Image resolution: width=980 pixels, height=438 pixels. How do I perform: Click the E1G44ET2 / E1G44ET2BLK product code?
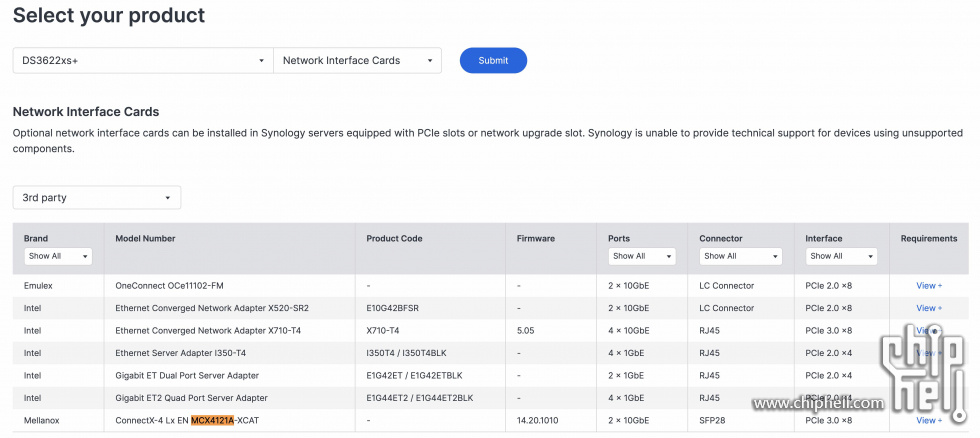coord(420,398)
